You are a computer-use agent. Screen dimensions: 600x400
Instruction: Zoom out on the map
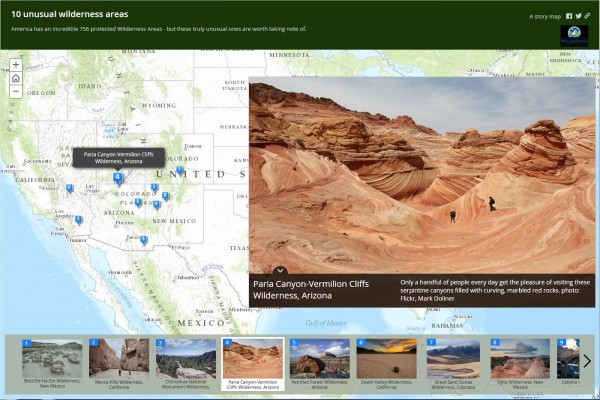[16, 91]
